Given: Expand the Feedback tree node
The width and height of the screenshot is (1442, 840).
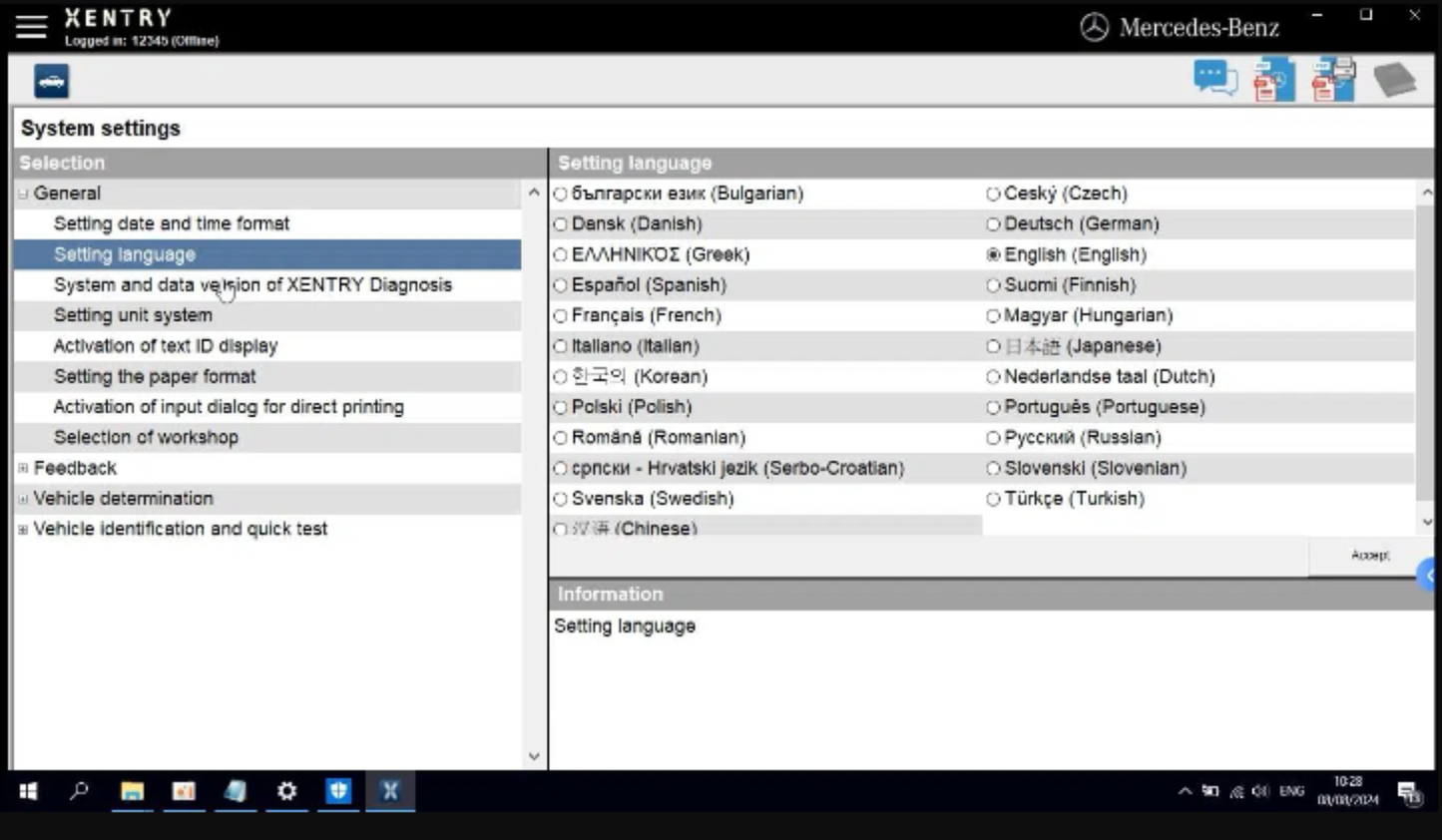Looking at the screenshot, I should (23, 468).
